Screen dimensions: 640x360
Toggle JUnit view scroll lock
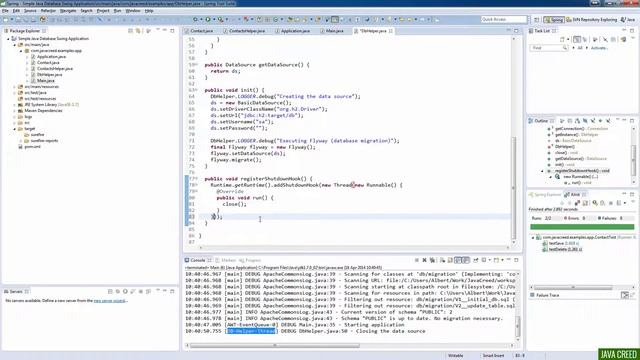click(585, 203)
